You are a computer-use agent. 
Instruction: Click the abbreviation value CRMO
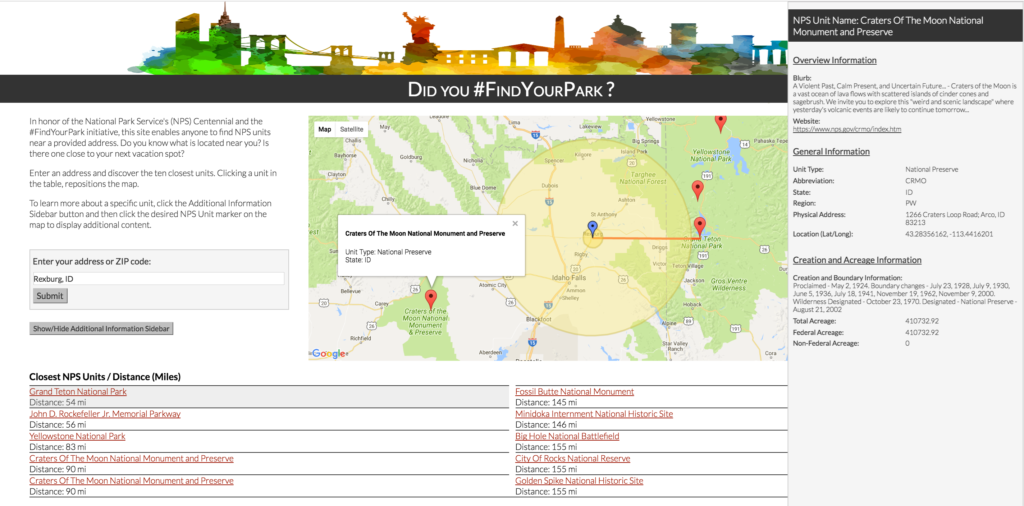pos(916,181)
